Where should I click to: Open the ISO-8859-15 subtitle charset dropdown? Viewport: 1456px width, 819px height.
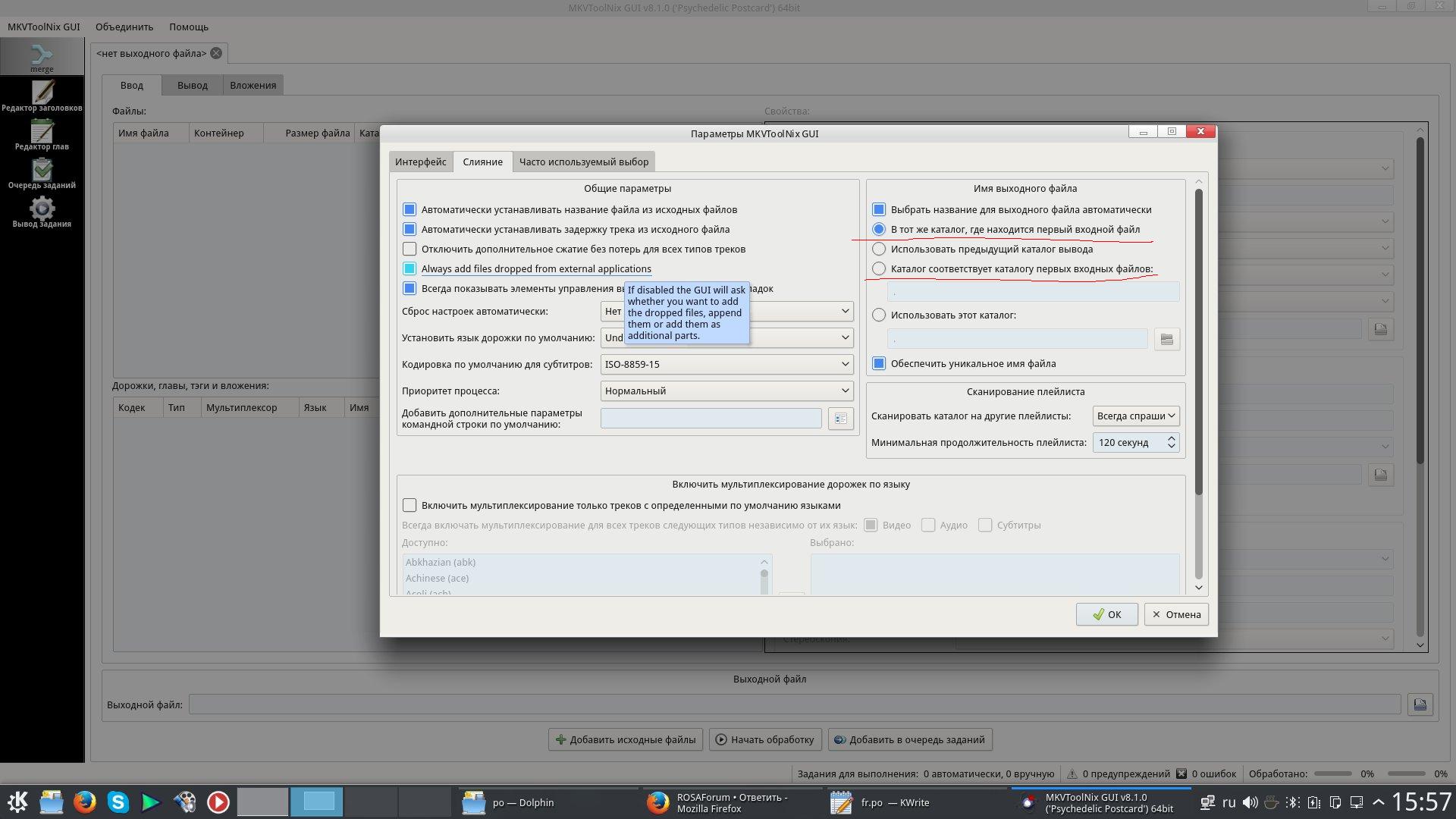pyautogui.click(x=726, y=364)
